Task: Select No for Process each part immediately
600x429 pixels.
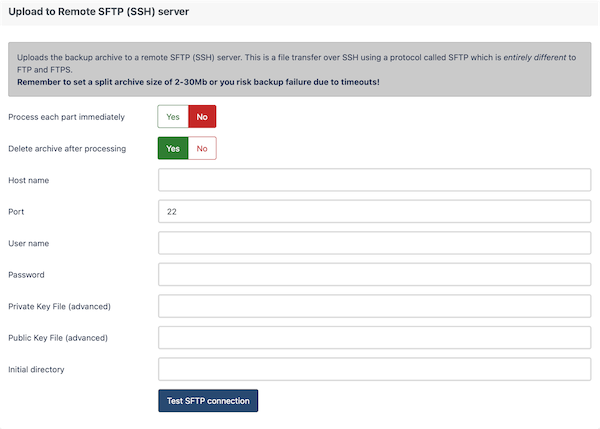Action: pyautogui.click(x=202, y=117)
